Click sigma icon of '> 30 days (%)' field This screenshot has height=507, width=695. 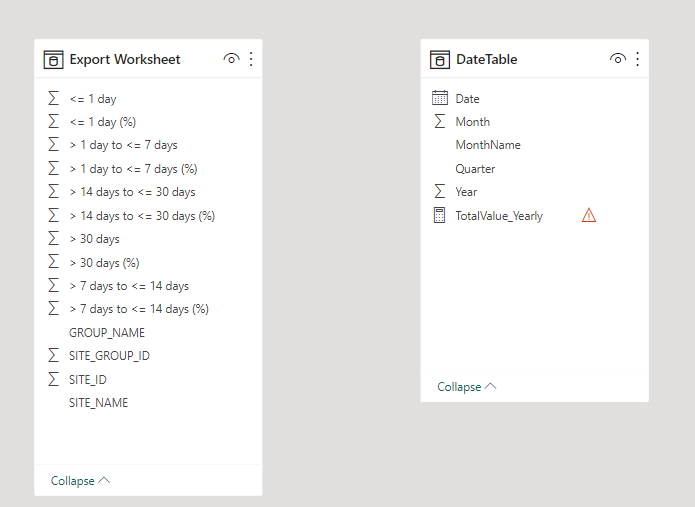(x=53, y=262)
